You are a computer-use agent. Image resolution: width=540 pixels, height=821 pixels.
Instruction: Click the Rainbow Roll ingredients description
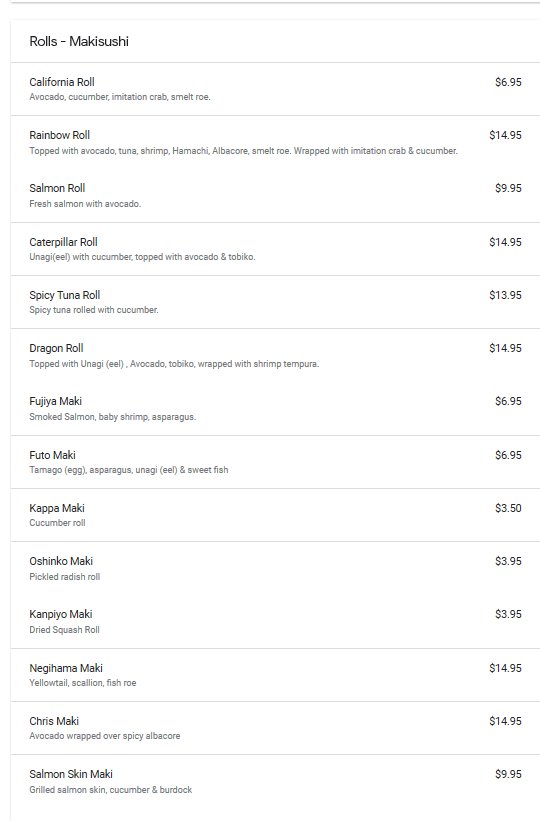pyautogui.click(x=244, y=151)
